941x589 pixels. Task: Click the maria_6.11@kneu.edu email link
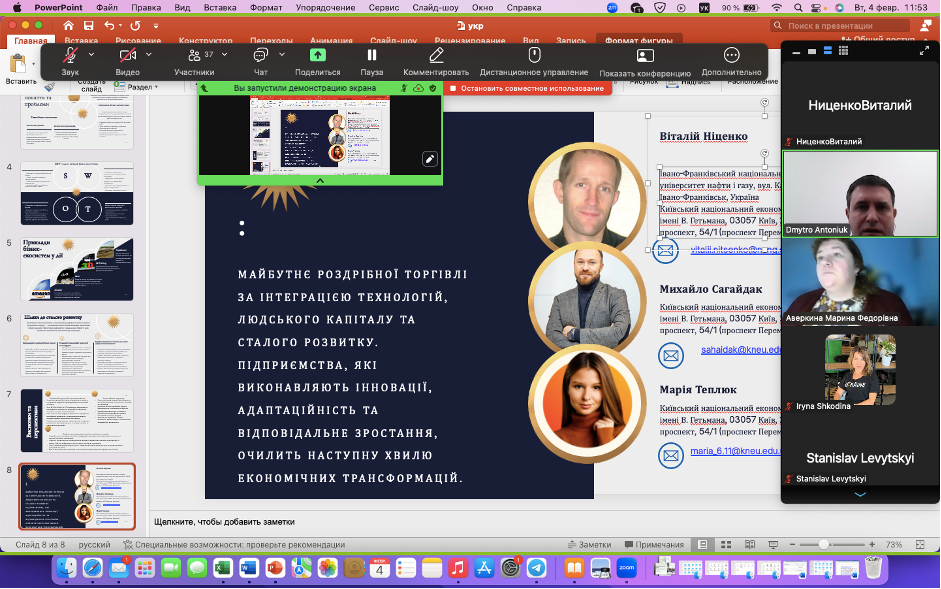pyautogui.click(x=735, y=451)
